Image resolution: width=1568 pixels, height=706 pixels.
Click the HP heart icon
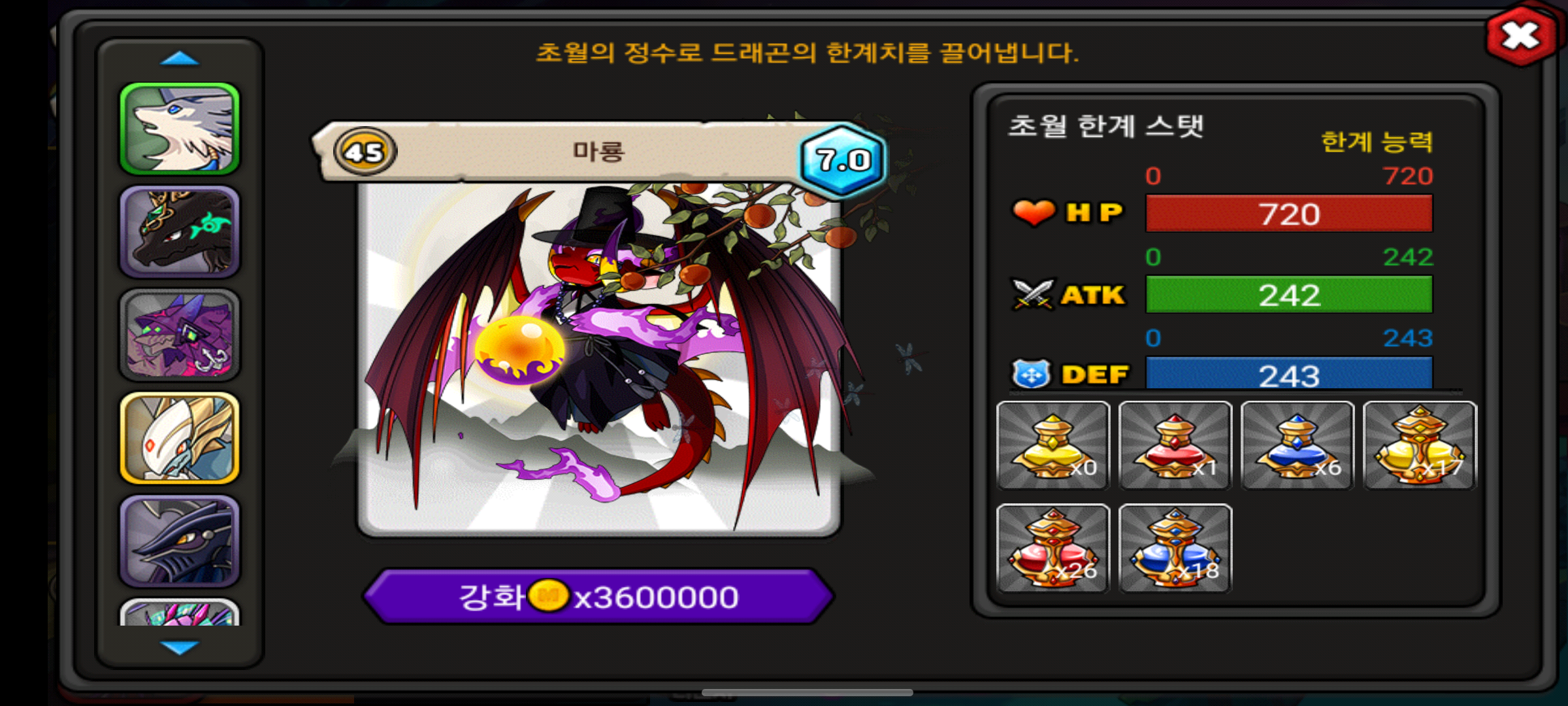click(1034, 212)
